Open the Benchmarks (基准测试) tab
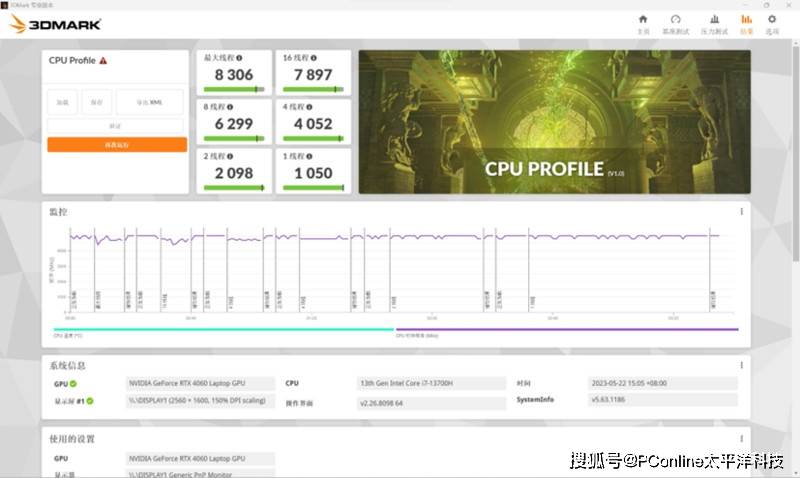The image size is (800, 478). pos(676,24)
